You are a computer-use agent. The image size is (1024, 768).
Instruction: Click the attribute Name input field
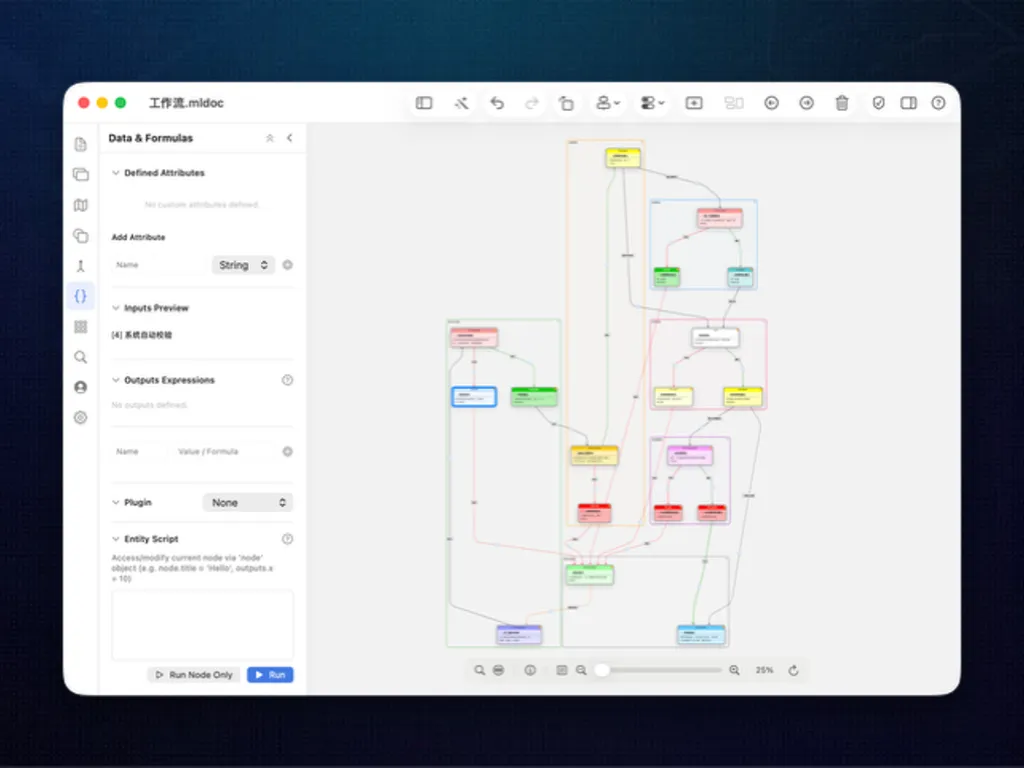click(160, 265)
